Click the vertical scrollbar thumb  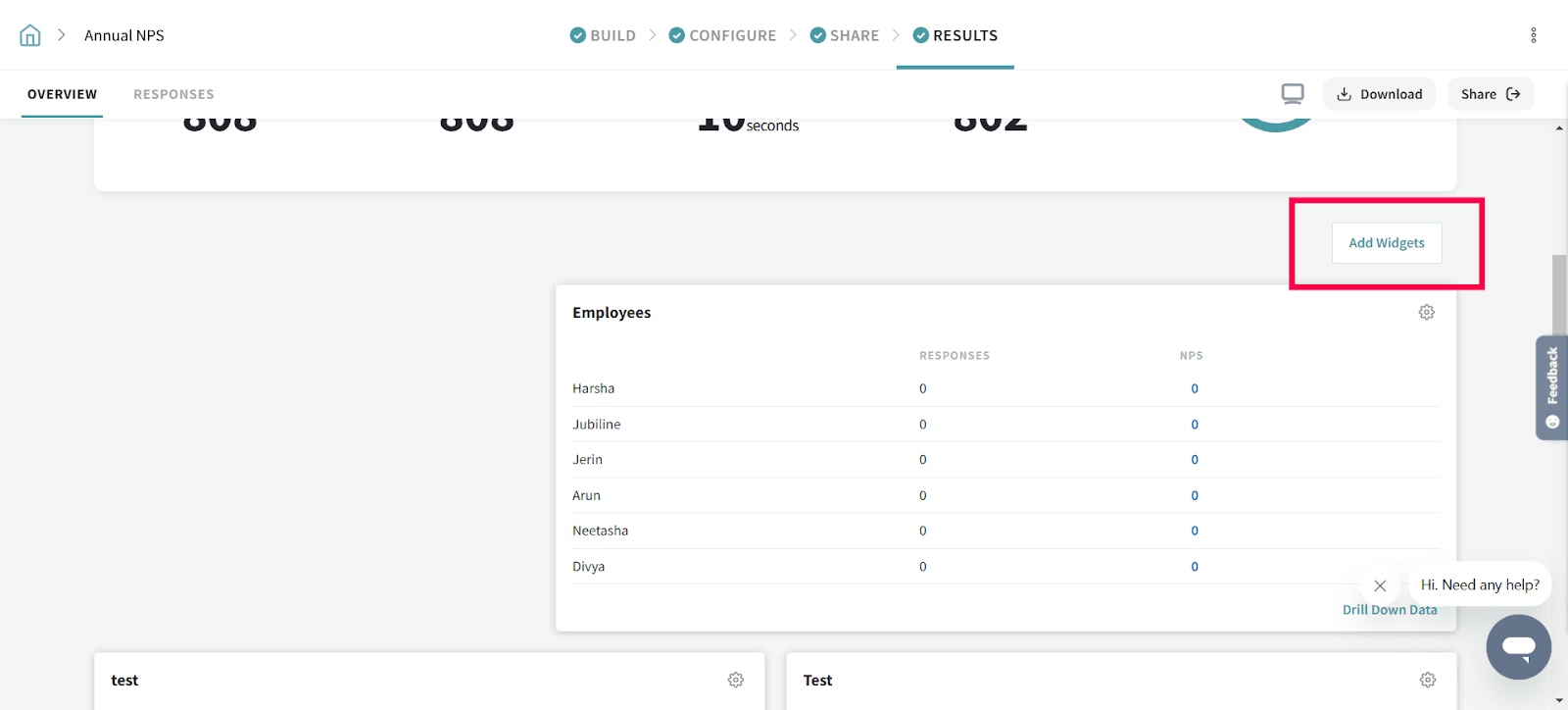(1558, 294)
